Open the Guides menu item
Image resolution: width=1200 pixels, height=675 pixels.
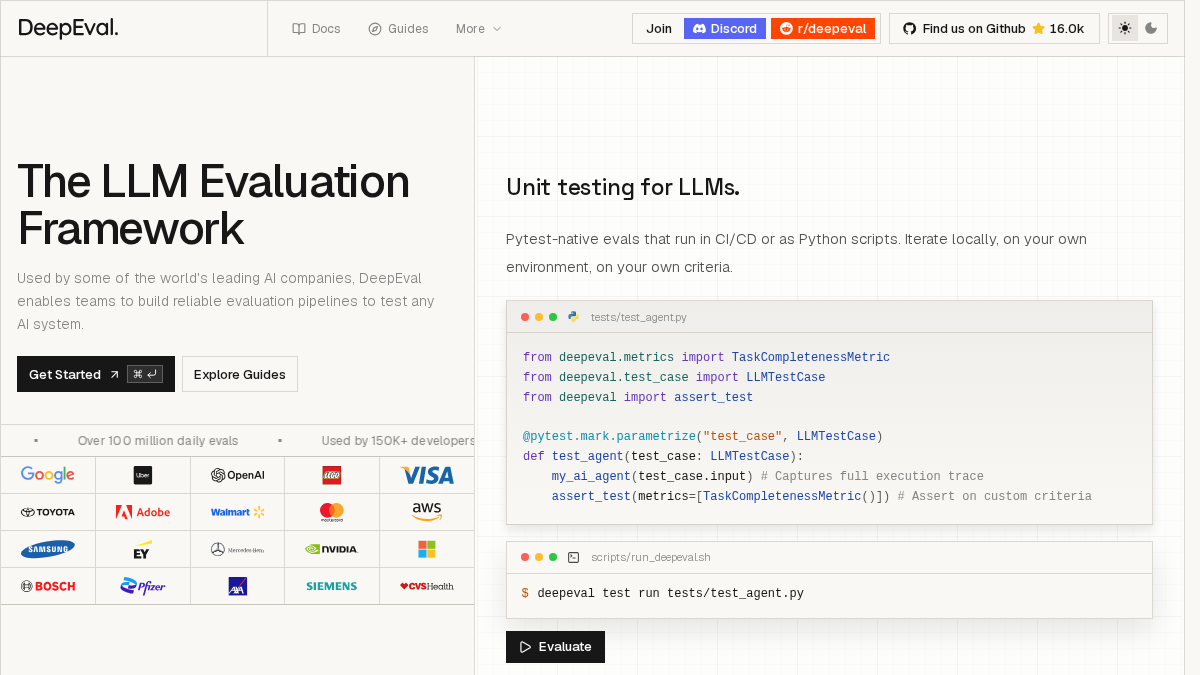(398, 29)
